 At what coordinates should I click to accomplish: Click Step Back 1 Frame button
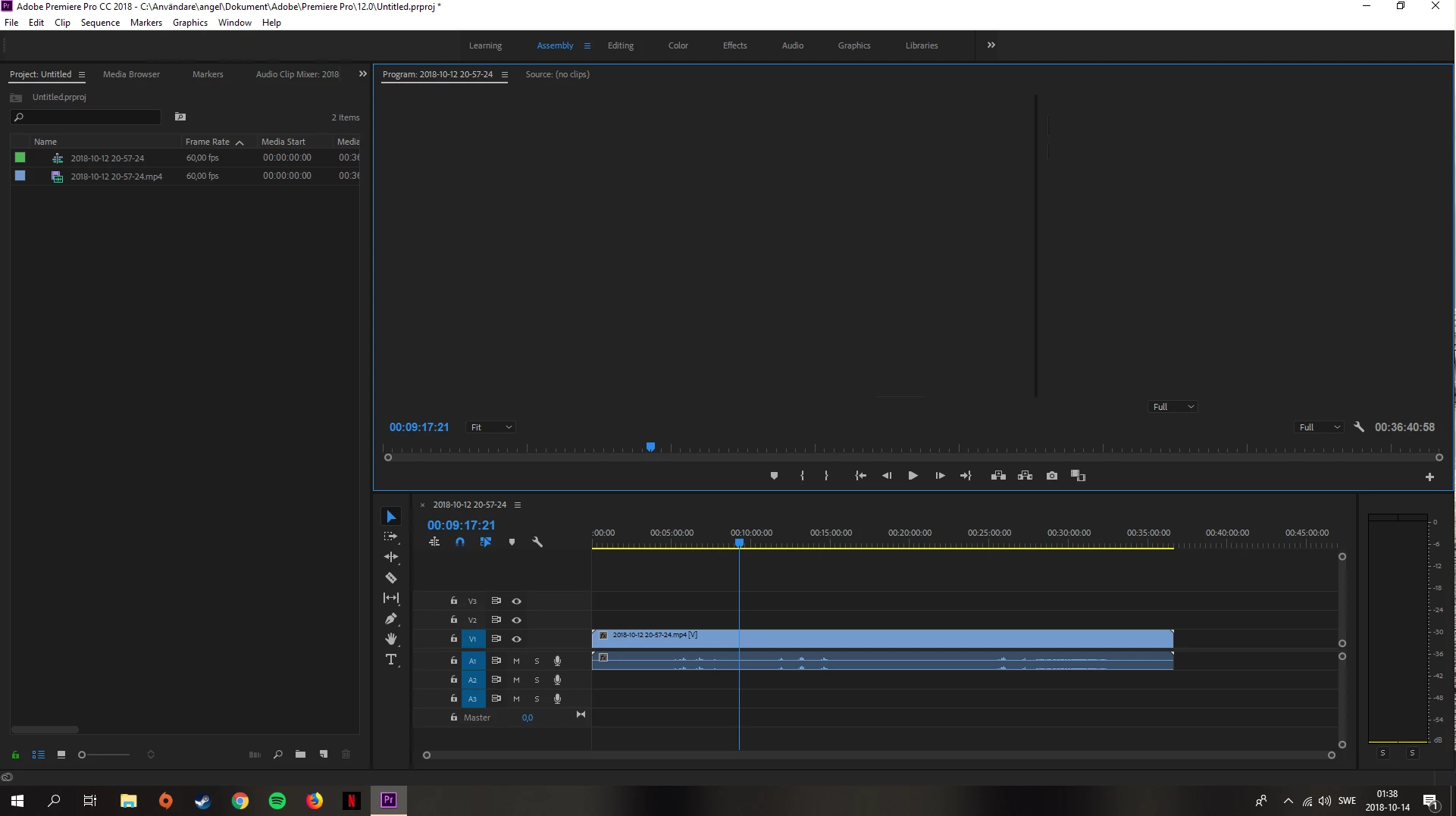[886, 476]
